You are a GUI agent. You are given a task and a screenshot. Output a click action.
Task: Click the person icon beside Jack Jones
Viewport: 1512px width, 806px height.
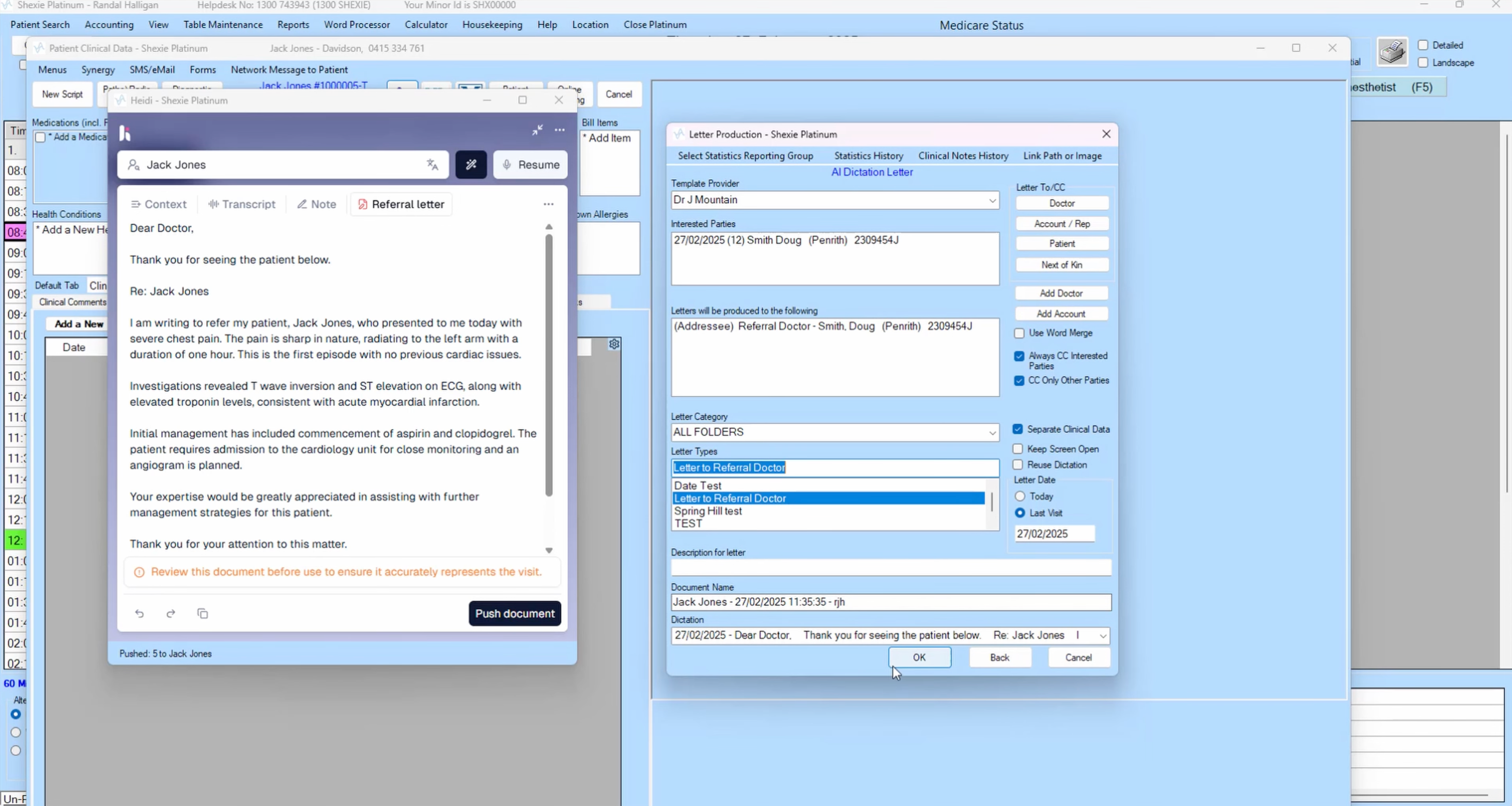[134, 164]
